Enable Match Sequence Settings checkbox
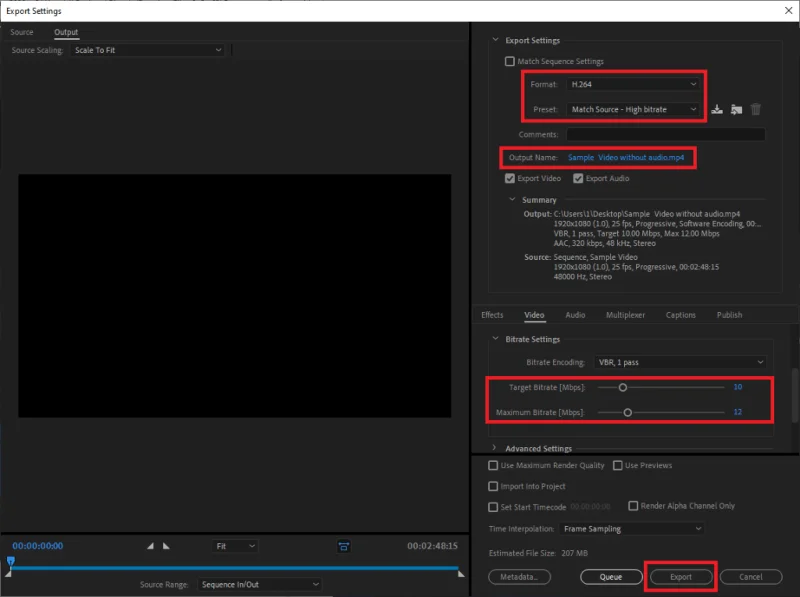The image size is (800, 597). pos(509,61)
